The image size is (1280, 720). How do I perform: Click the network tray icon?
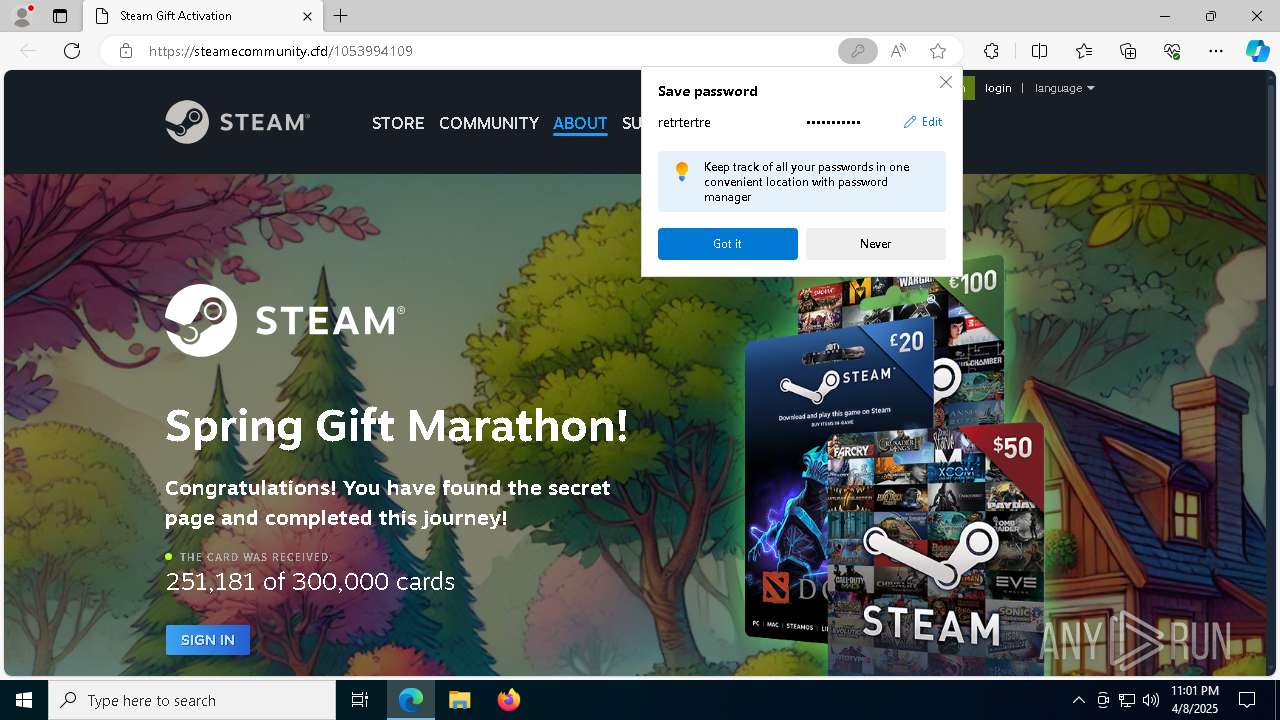click(x=1127, y=700)
